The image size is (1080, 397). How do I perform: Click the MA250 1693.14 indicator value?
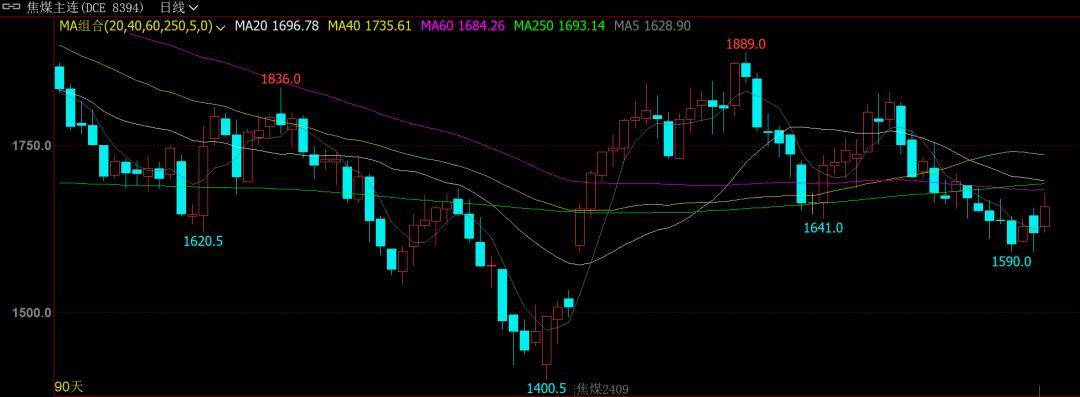coord(559,26)
